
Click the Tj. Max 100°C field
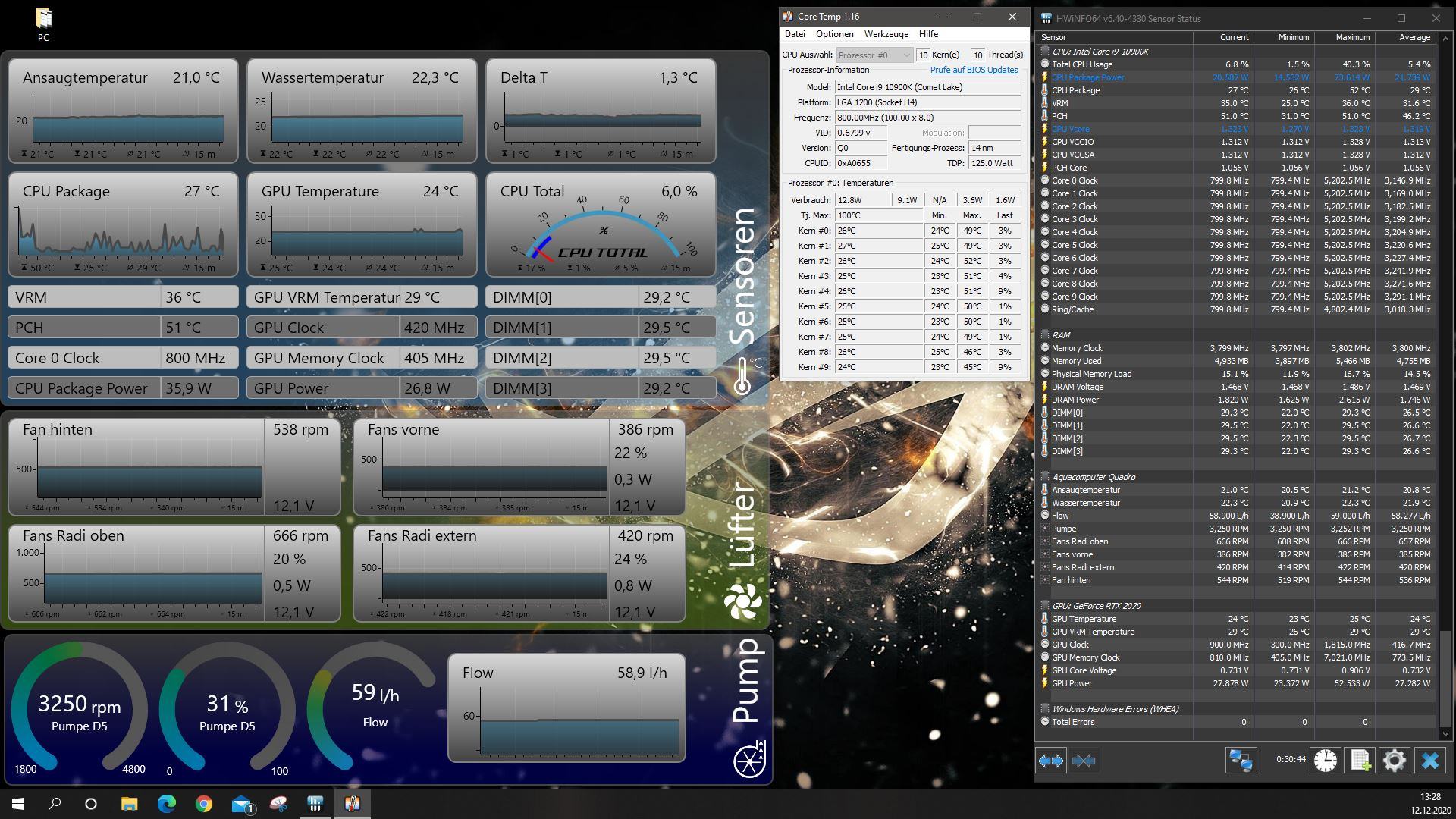pos(878,215)
